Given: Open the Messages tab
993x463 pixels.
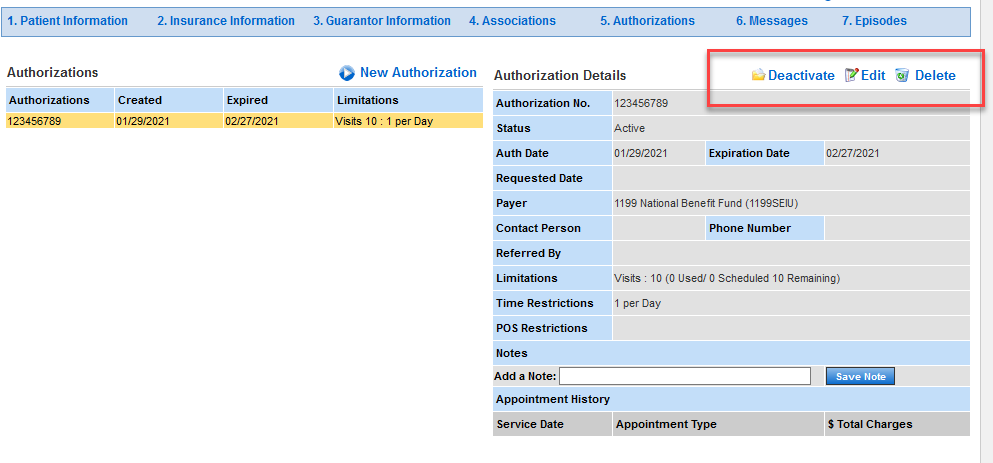Looking at the screenshot, I should pyautogui.click(x=770, y=21).
